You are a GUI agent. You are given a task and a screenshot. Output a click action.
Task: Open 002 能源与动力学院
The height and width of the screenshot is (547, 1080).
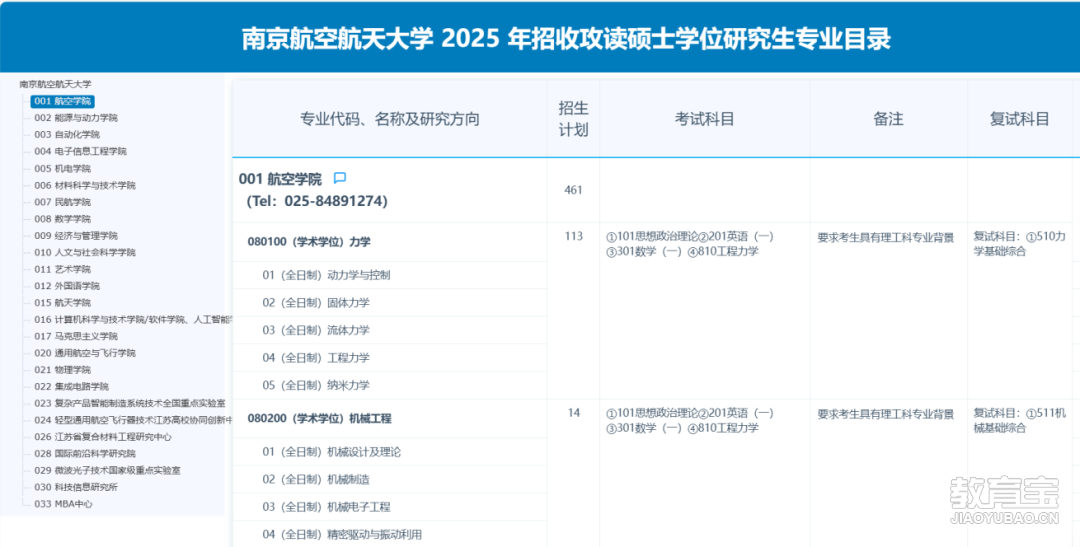point(76,118)
